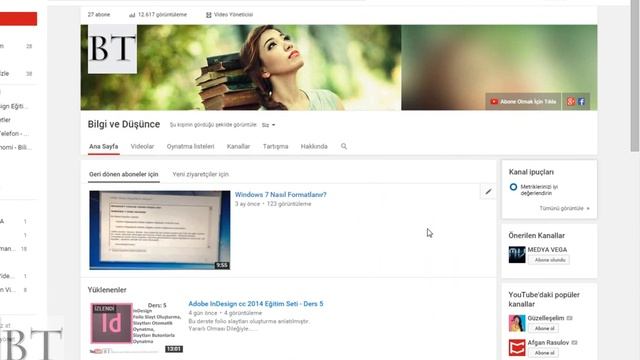Viewport: 640px width, 360px height.
Task: Open Hakkında tab
Action: [314, 146]
